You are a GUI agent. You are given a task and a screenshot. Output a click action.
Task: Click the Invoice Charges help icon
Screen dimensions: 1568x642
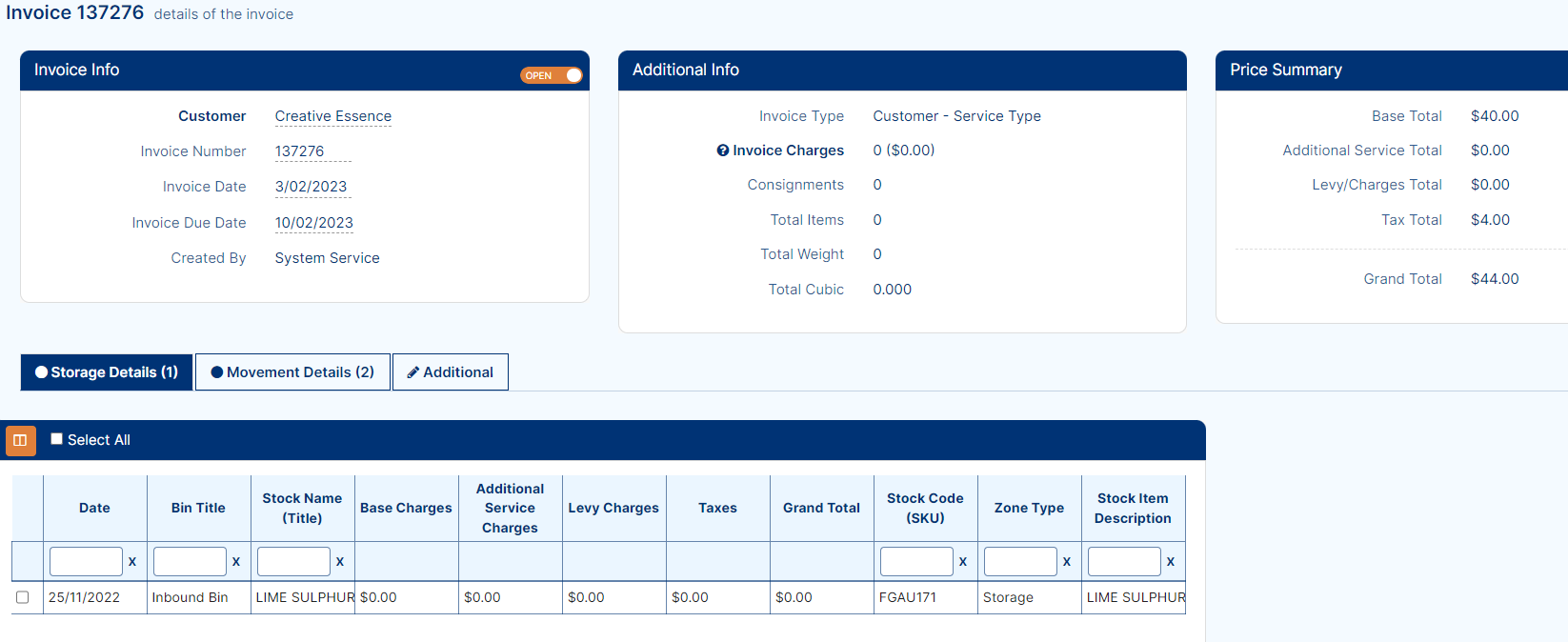pyautogui.click(x=723, y=150)
